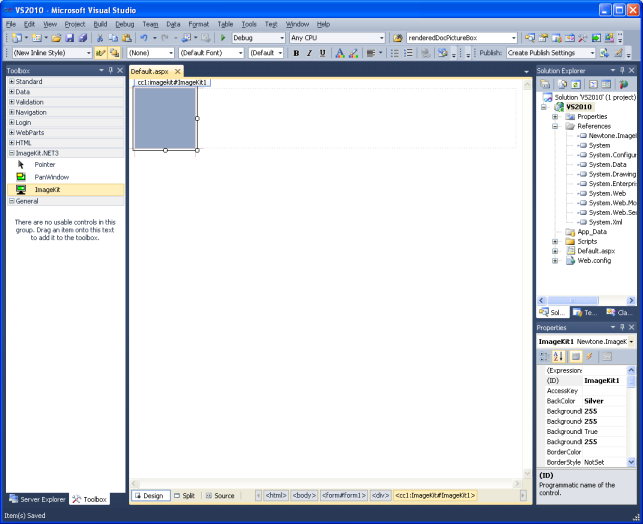
Task: Click the Open File folder icon
Action: tap(56, 38)
